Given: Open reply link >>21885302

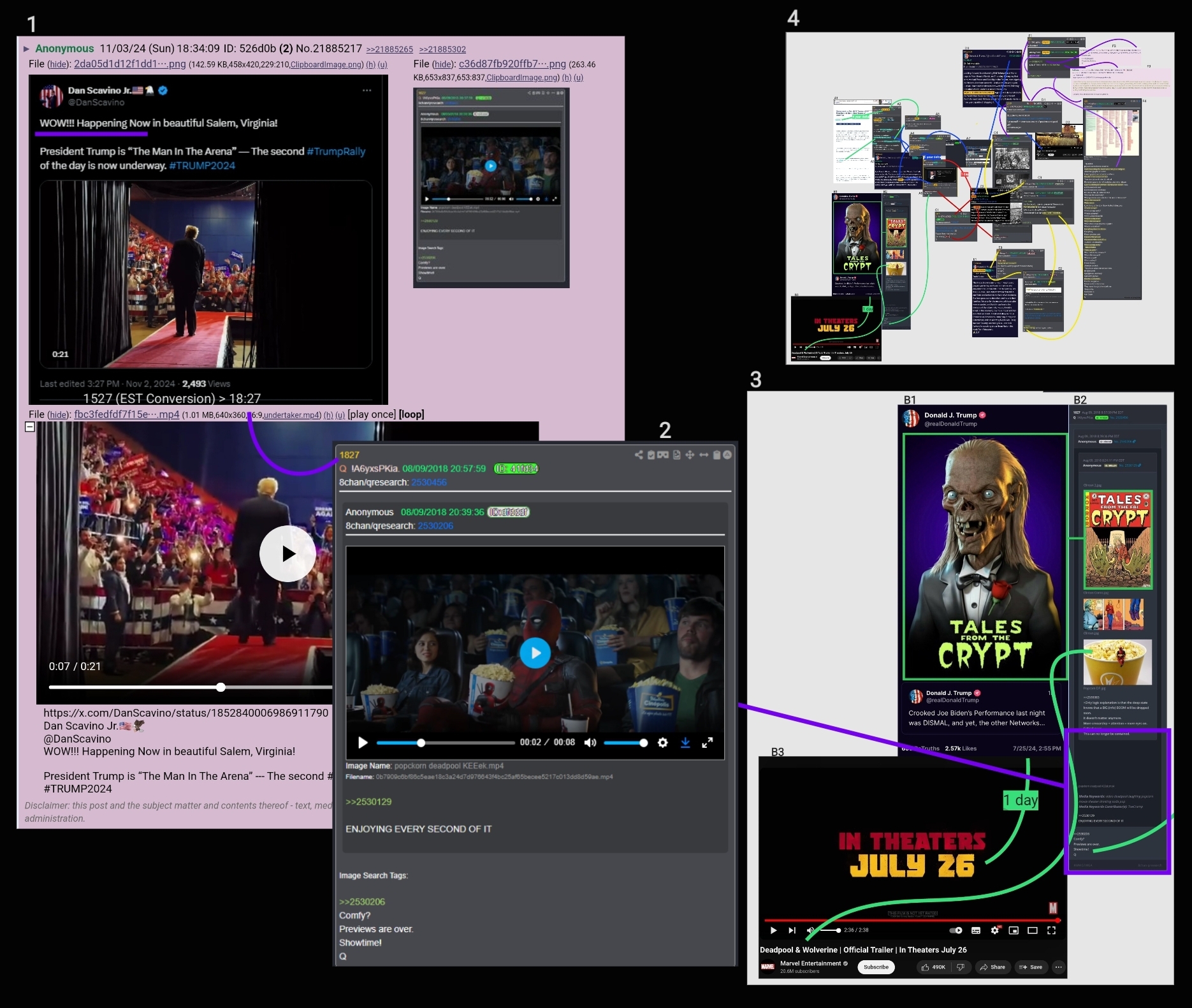Looking at the screenshot, I should pyautogui.click(x=442, y=49).
